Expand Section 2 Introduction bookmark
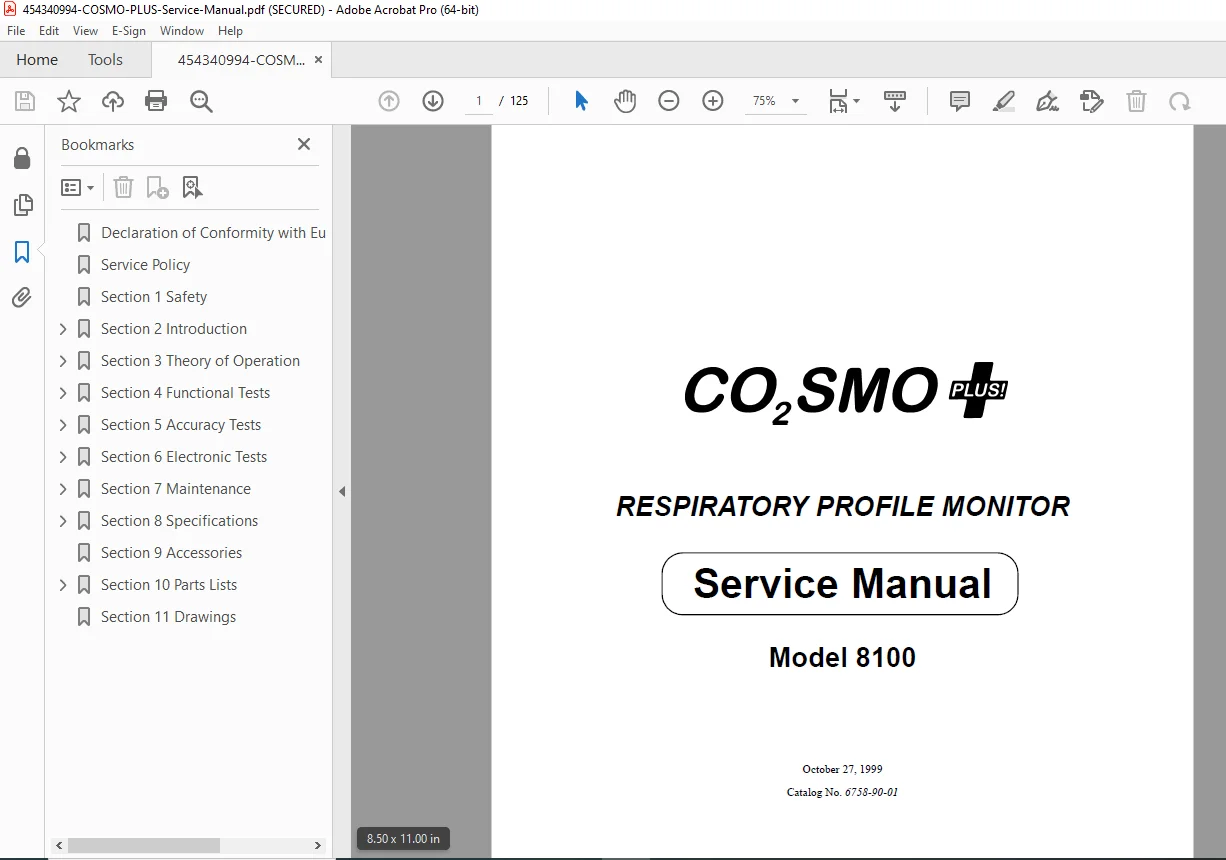This screenshot has height=860, width=1226. (x=63, y=329)
